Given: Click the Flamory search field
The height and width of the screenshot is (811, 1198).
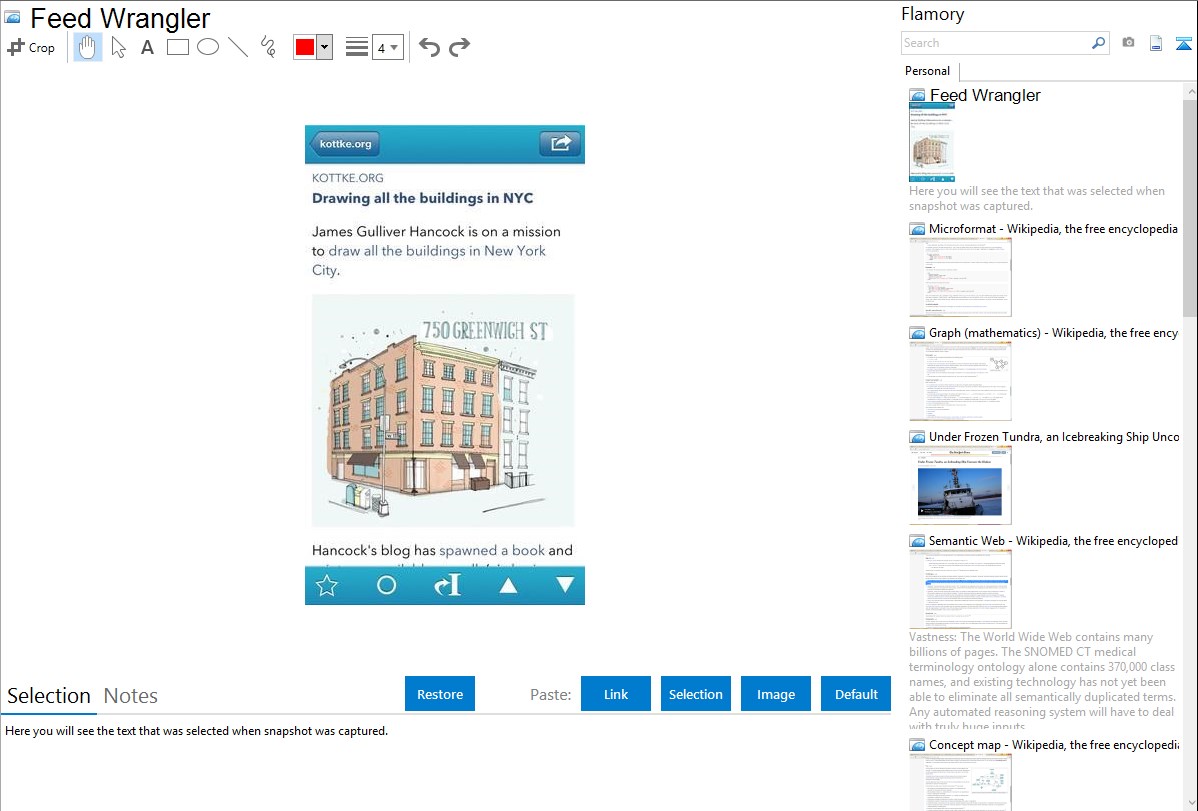Looking at the screenshot, I should pos(996,43).
